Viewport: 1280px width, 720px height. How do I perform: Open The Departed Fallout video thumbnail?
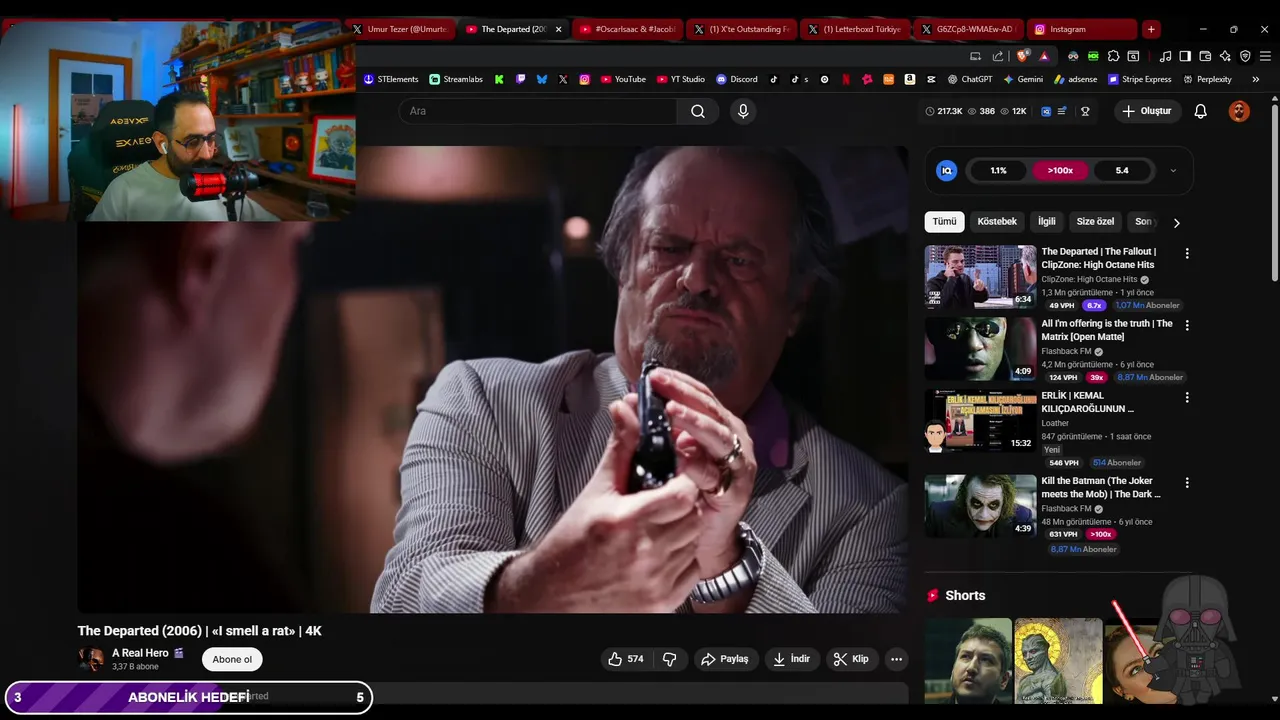(x=980, y=277)
